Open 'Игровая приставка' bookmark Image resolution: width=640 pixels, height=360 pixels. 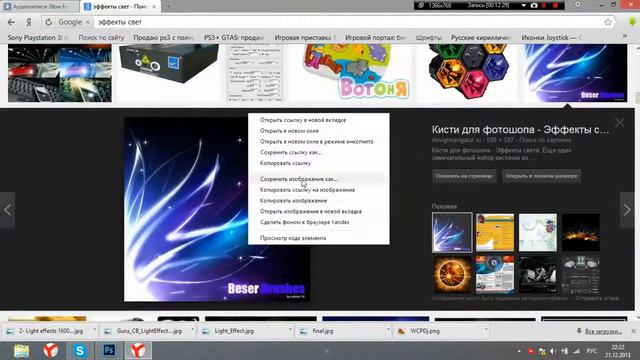pos(304,38)
